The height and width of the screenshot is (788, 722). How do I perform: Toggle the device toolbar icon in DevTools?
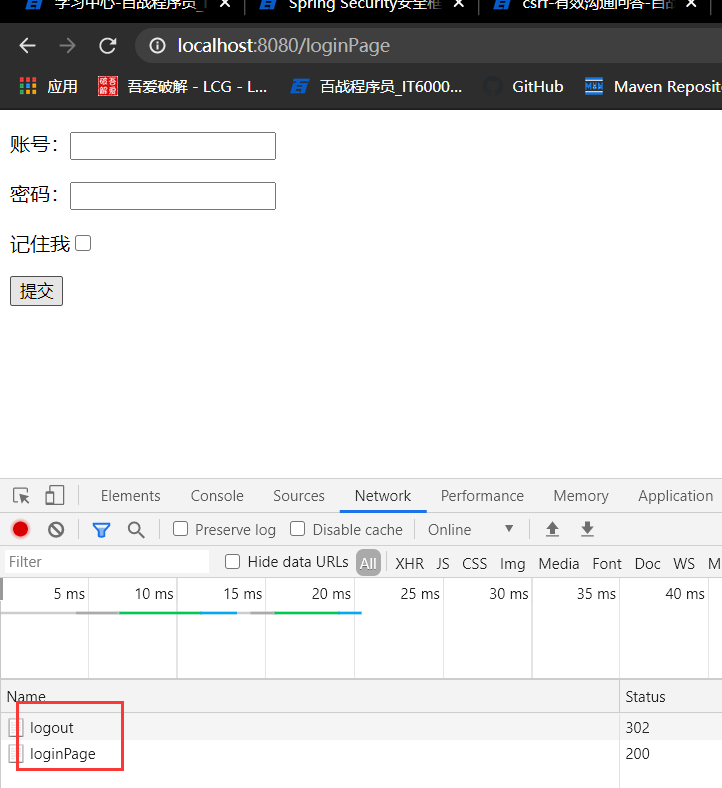click(x=55, y=495)
